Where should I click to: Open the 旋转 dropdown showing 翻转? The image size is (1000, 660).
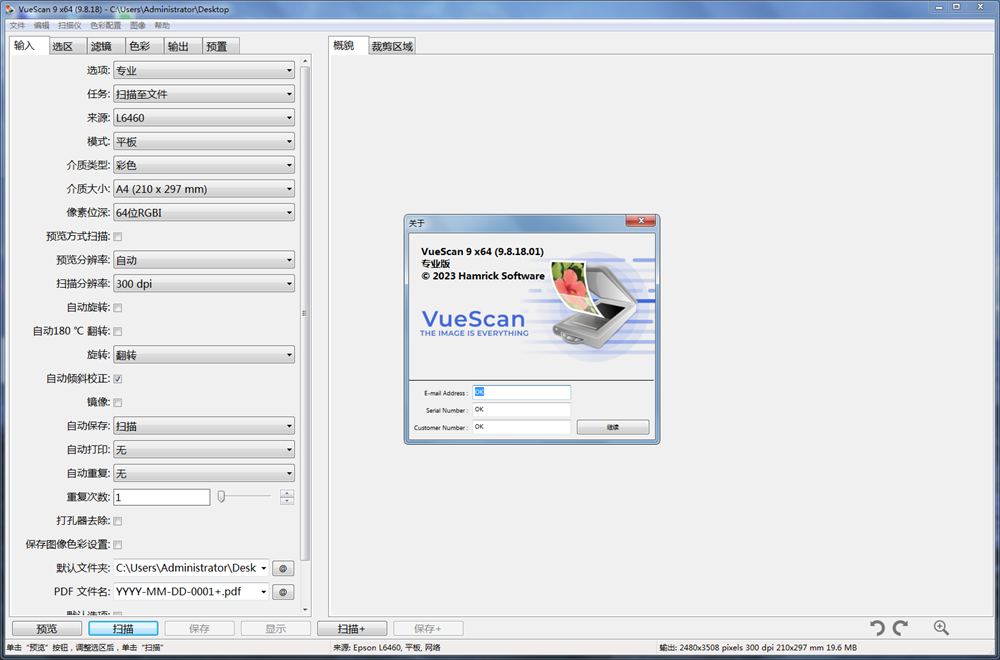click(x=204, y=355)
